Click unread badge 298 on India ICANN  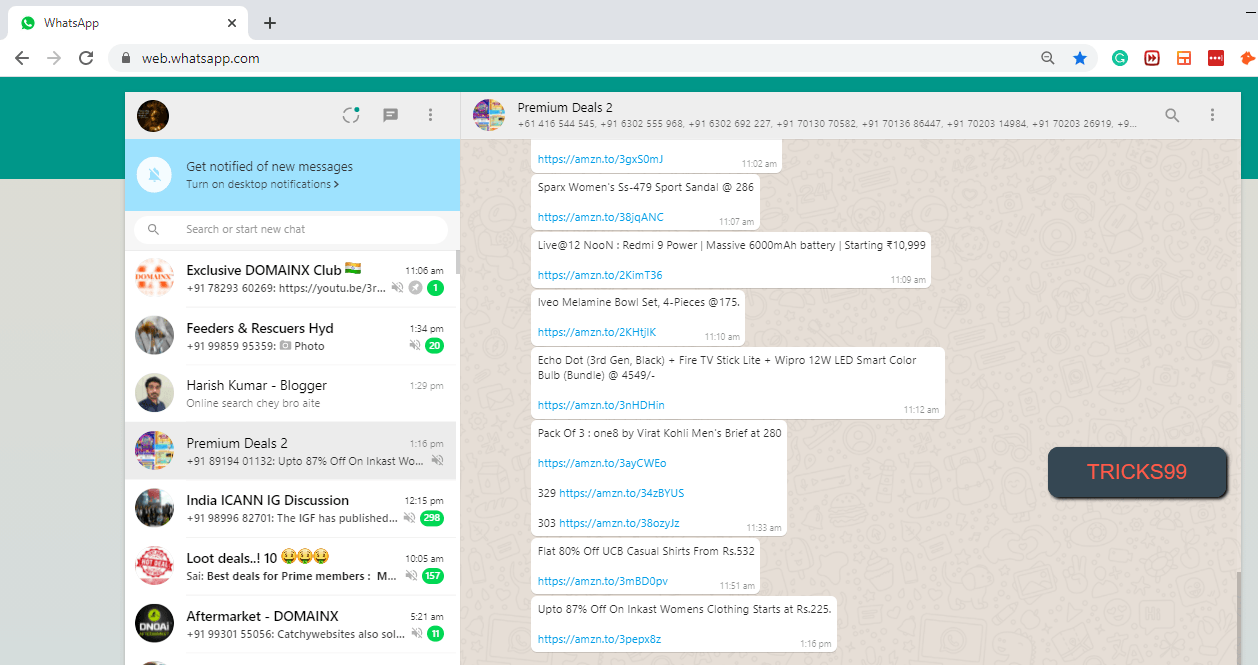432,518
